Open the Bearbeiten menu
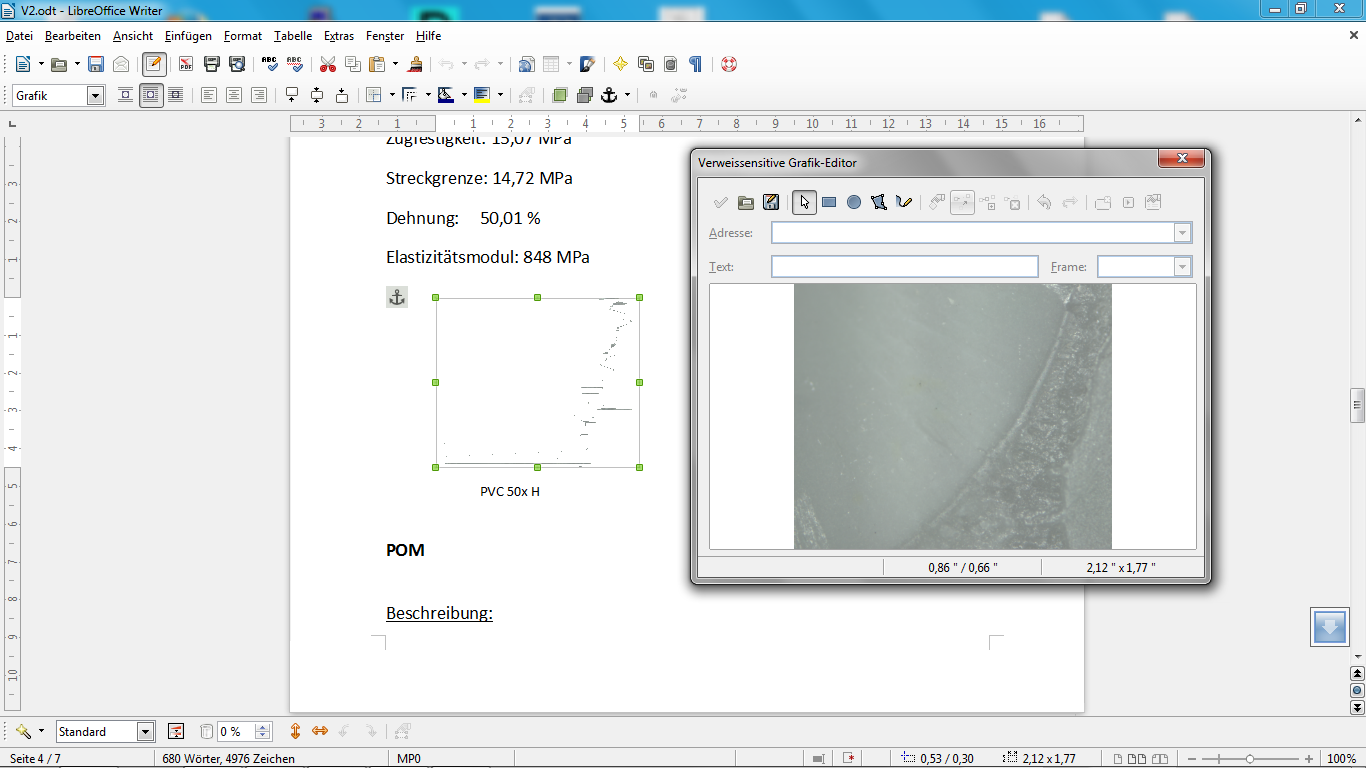 pyautogui.click(x=72, y=35)
